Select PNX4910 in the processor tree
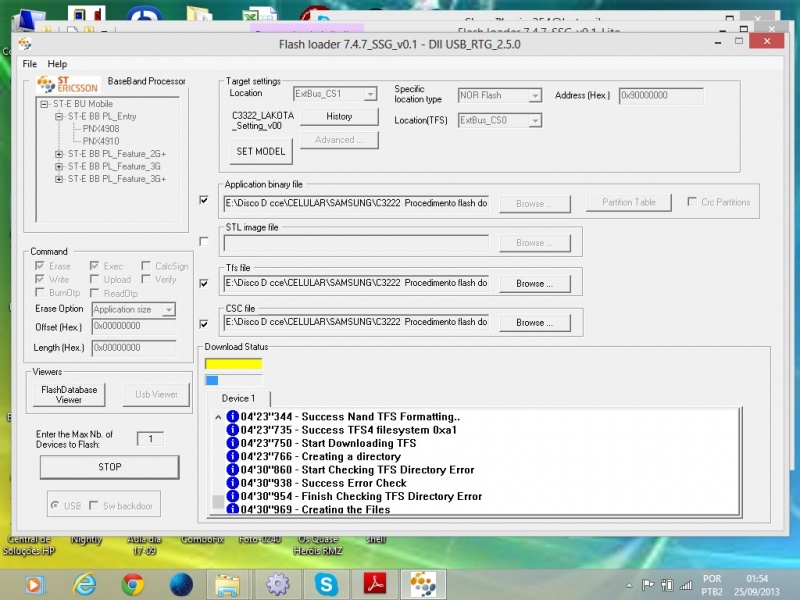800x600 pixels. [101, 141]
